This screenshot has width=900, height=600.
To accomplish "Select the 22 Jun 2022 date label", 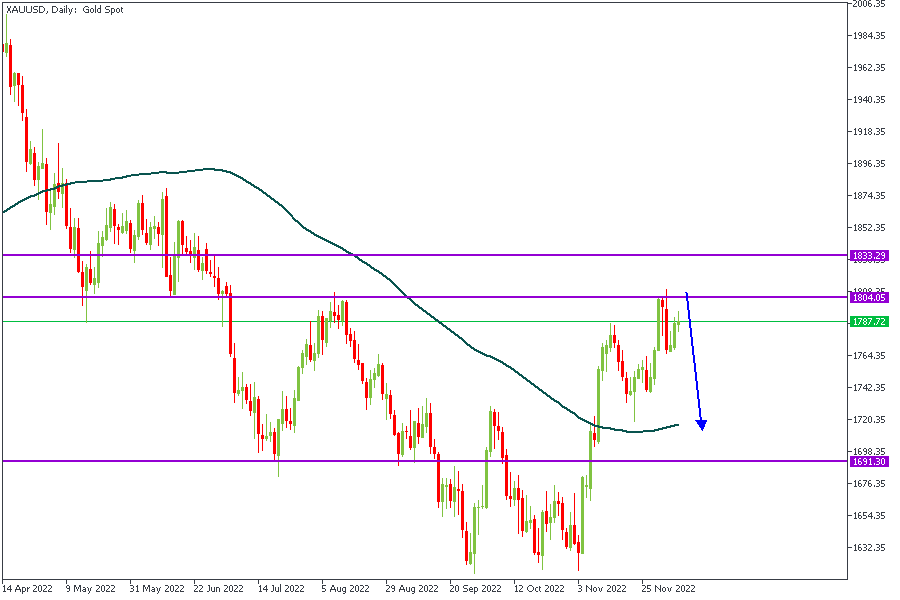I will [218, 589].
